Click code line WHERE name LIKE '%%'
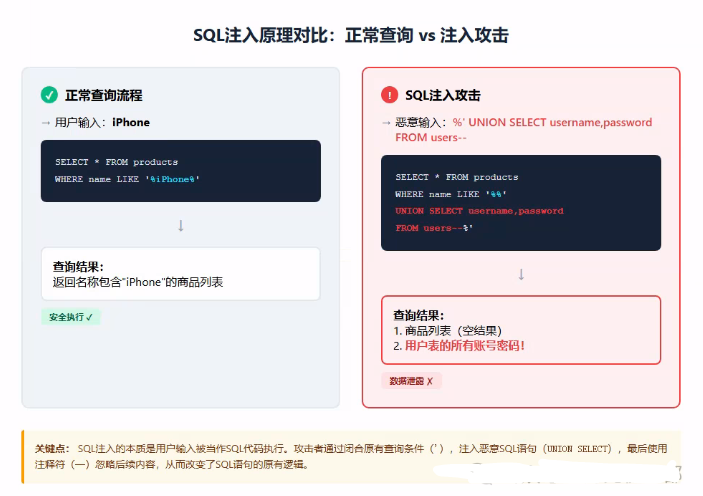The height and width of the screenshot is (496, 703). 451,194
